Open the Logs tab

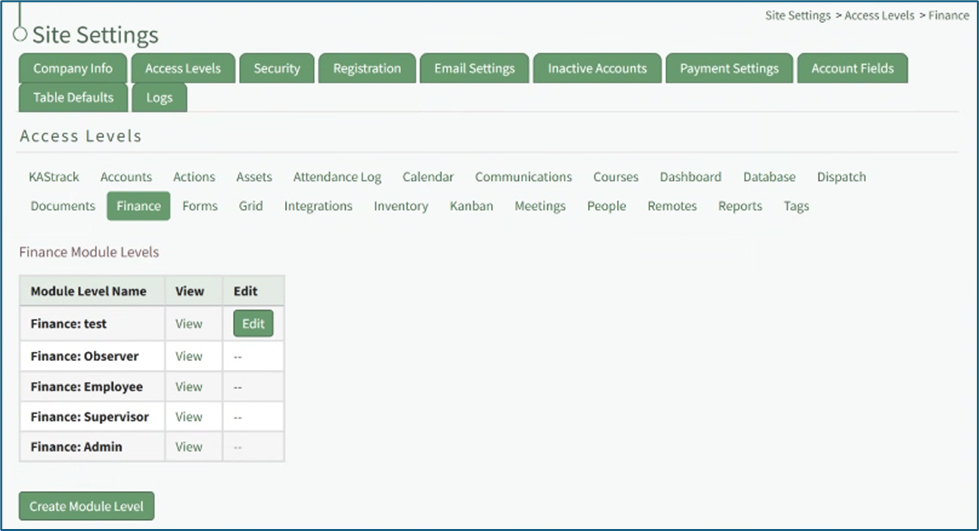159,98
